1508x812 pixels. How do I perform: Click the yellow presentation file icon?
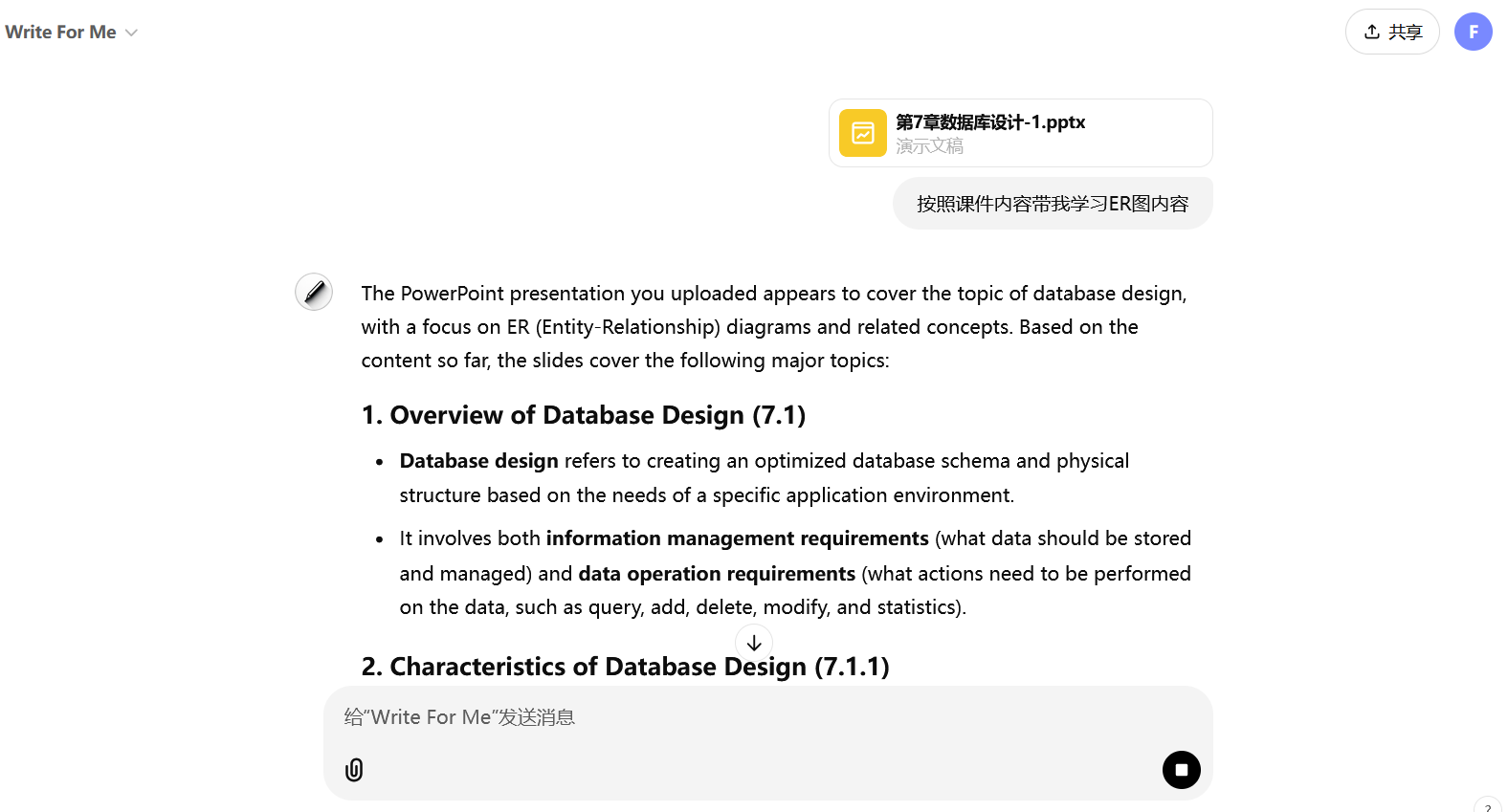863,133
